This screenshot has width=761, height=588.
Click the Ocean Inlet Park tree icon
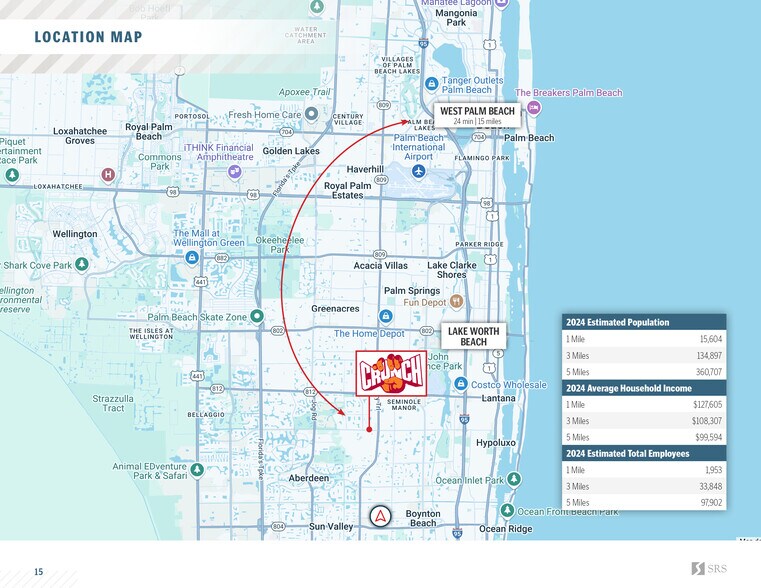pos(514,479)
